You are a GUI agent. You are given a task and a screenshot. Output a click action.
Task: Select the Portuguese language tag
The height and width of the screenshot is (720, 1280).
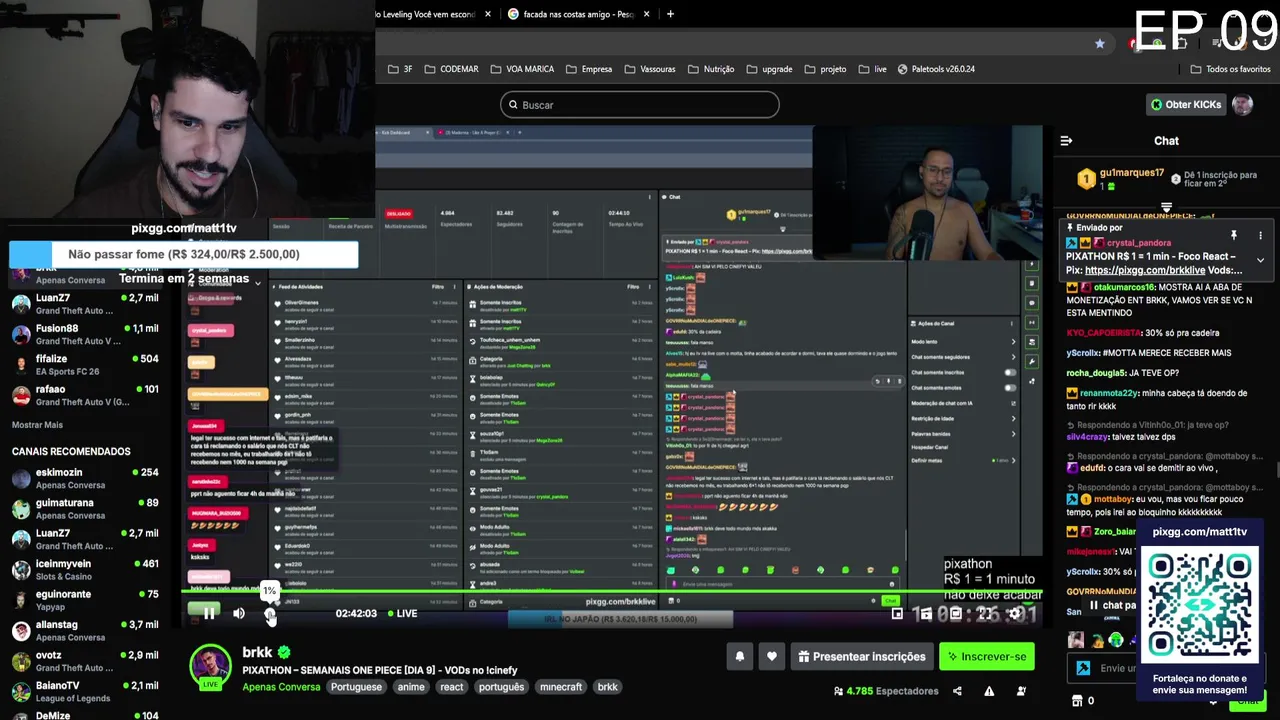[356, 687]
